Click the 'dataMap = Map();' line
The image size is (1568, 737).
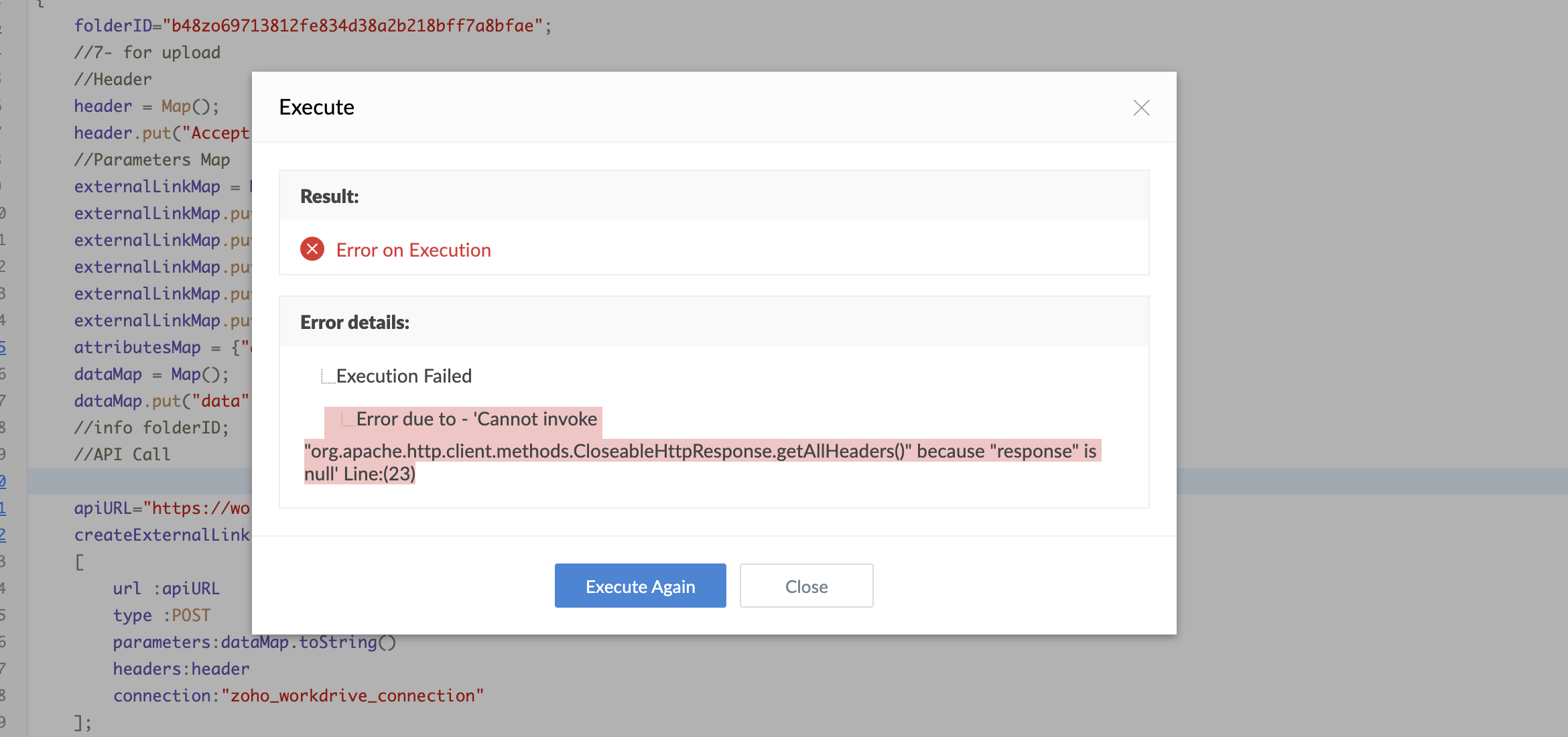pyautogui.click(x=151, y=375)
